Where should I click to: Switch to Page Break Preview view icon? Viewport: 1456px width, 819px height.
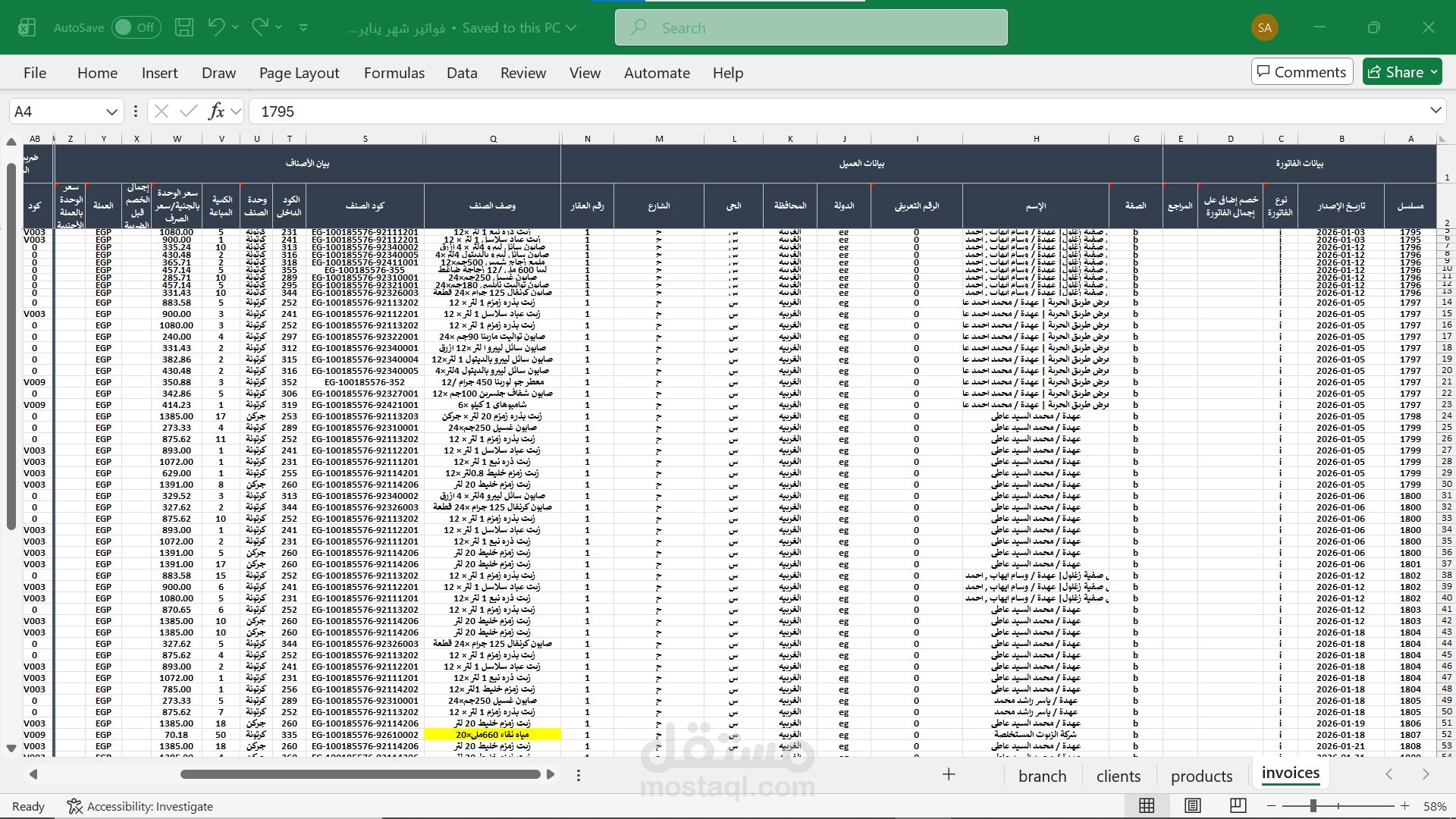click(x=1238, y=805)
